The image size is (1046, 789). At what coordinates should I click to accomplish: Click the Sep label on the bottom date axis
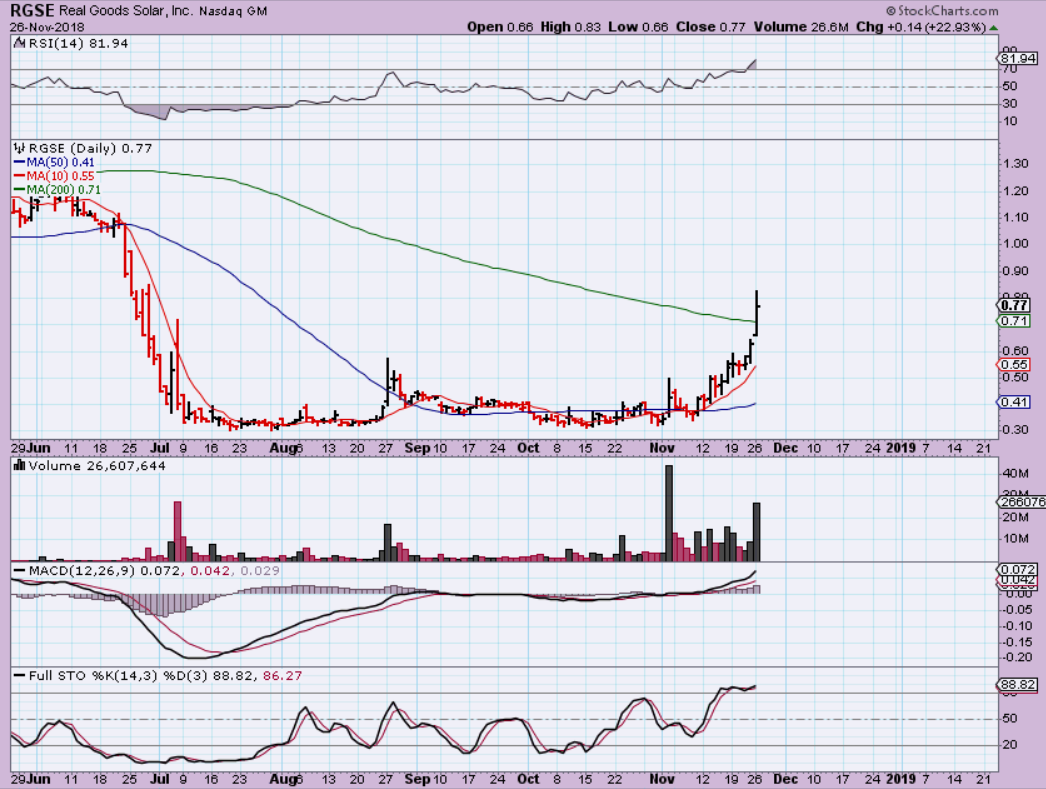coord(417,779)
